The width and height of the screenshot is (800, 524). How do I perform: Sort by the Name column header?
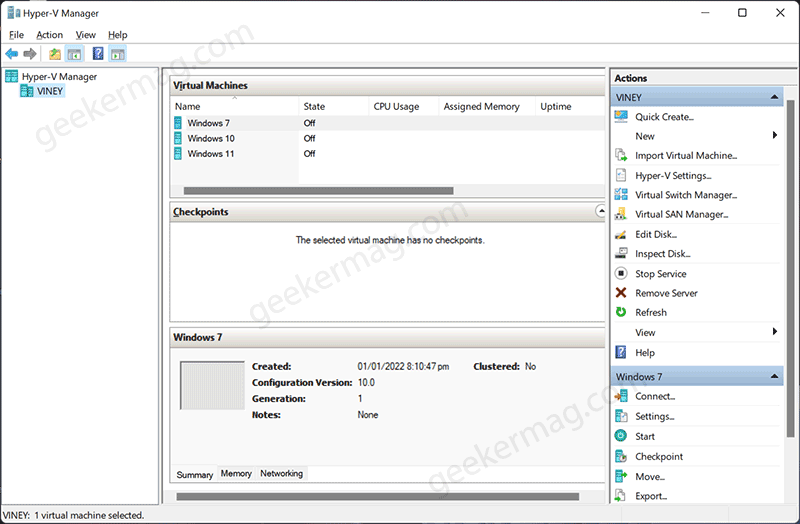(x=234, y=106)
